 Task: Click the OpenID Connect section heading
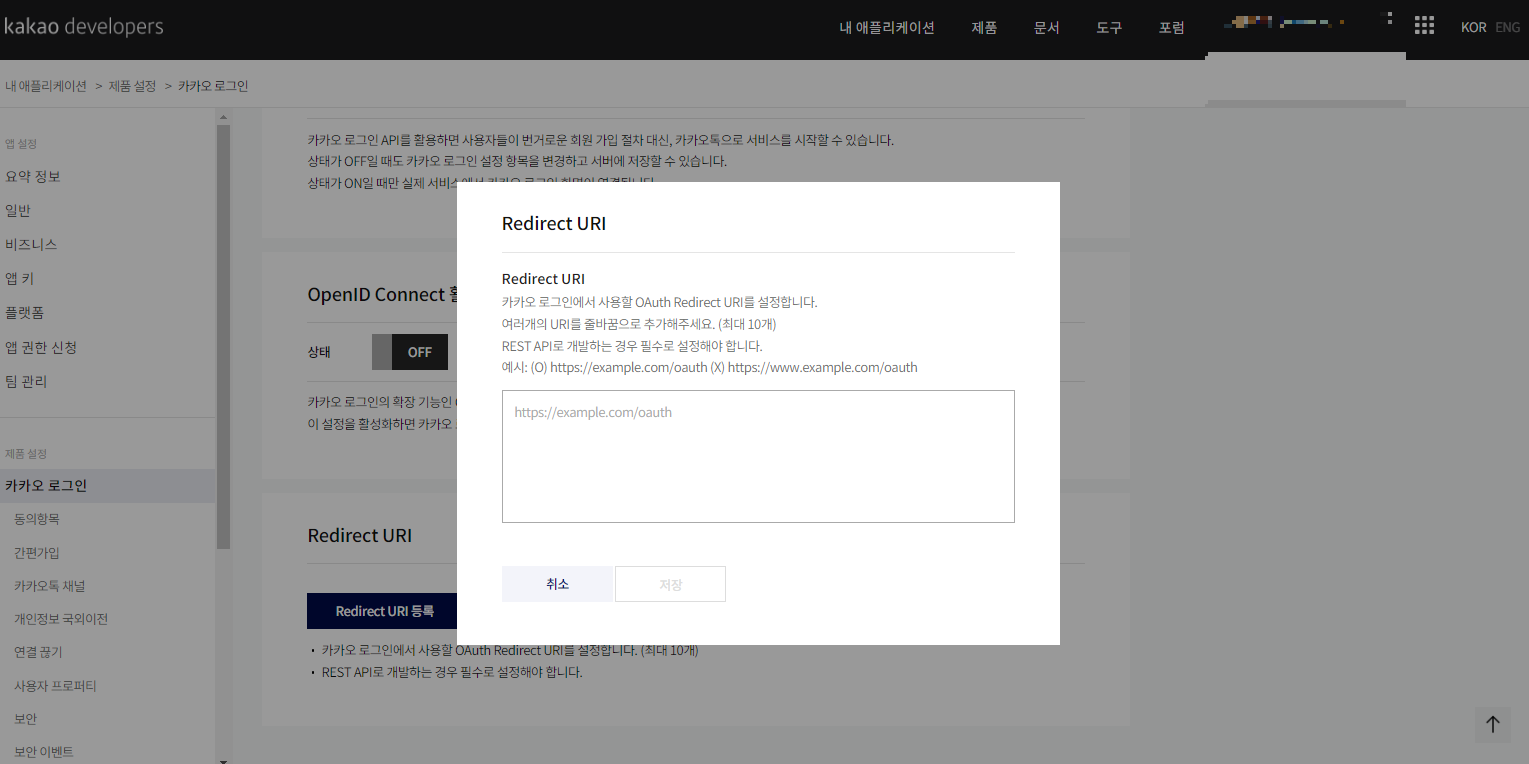click(382, 294)
